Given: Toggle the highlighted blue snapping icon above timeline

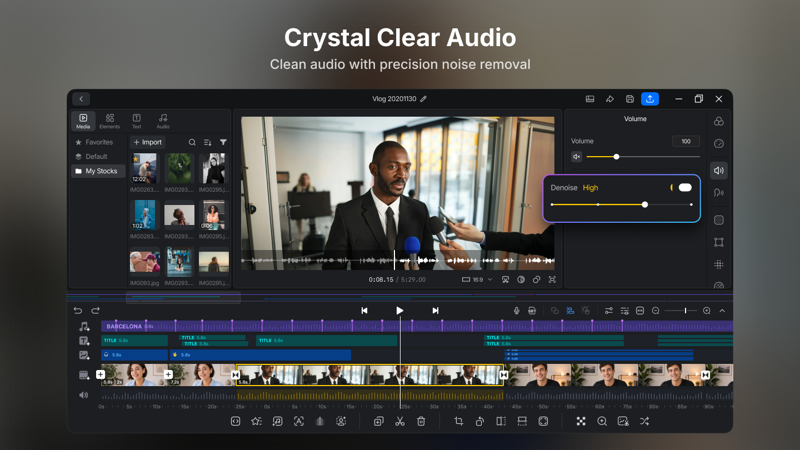Looking at the screenshot, I should 570,311.
